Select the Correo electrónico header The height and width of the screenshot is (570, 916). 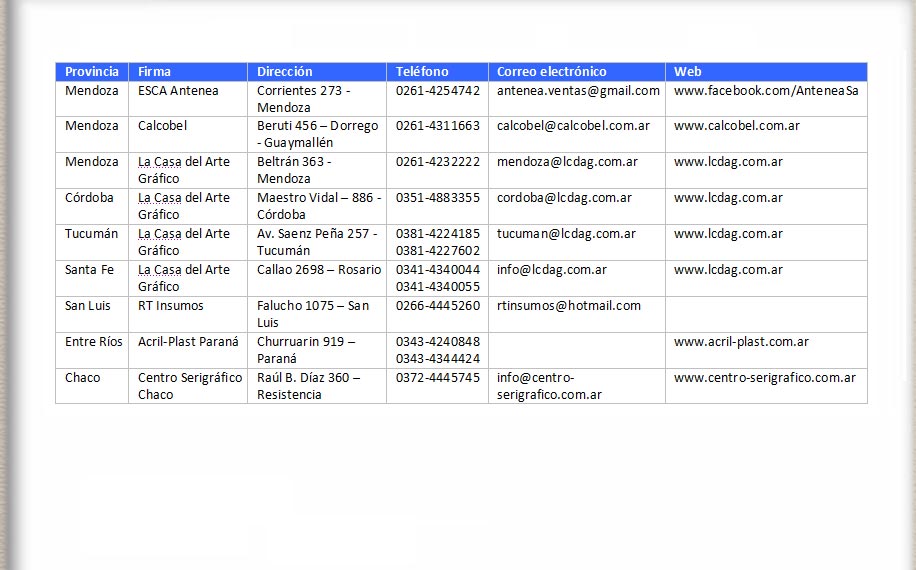551,72
